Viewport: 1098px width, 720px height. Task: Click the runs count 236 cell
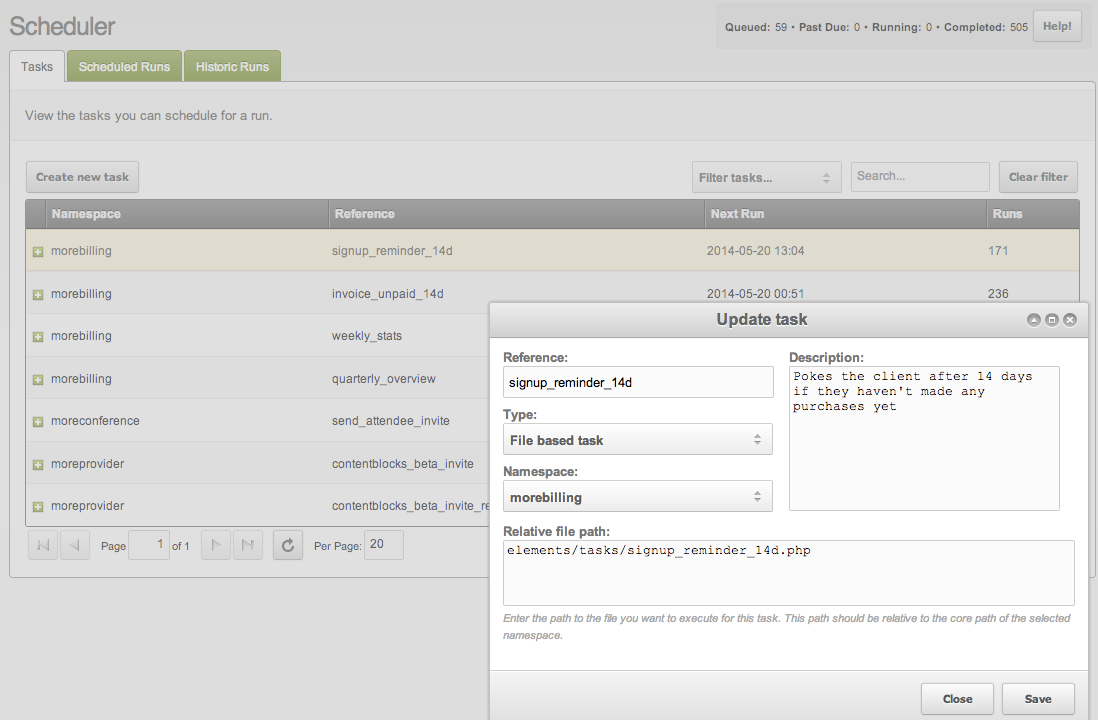pos(998,294)
